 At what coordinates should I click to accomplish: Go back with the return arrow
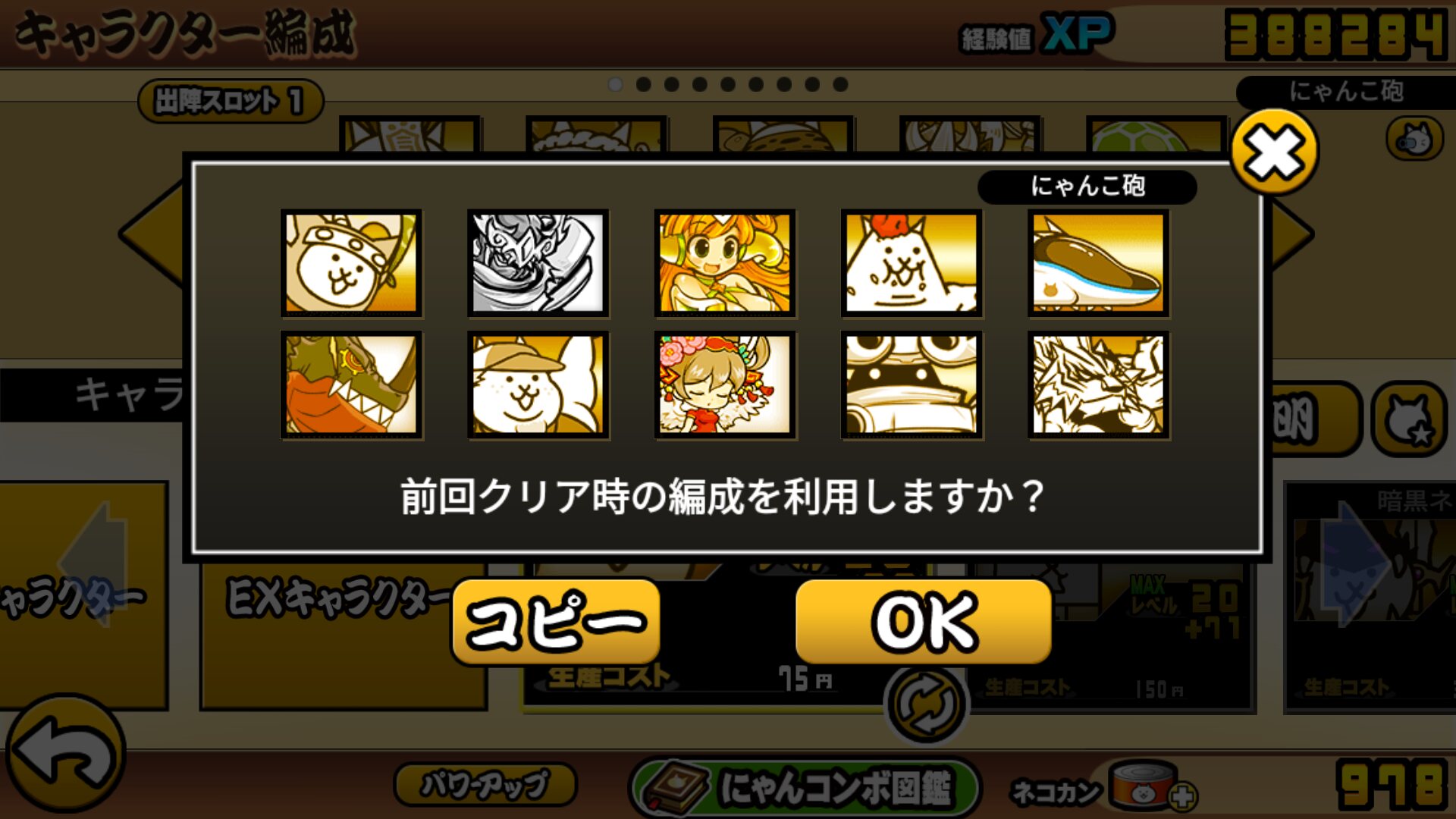67,753
